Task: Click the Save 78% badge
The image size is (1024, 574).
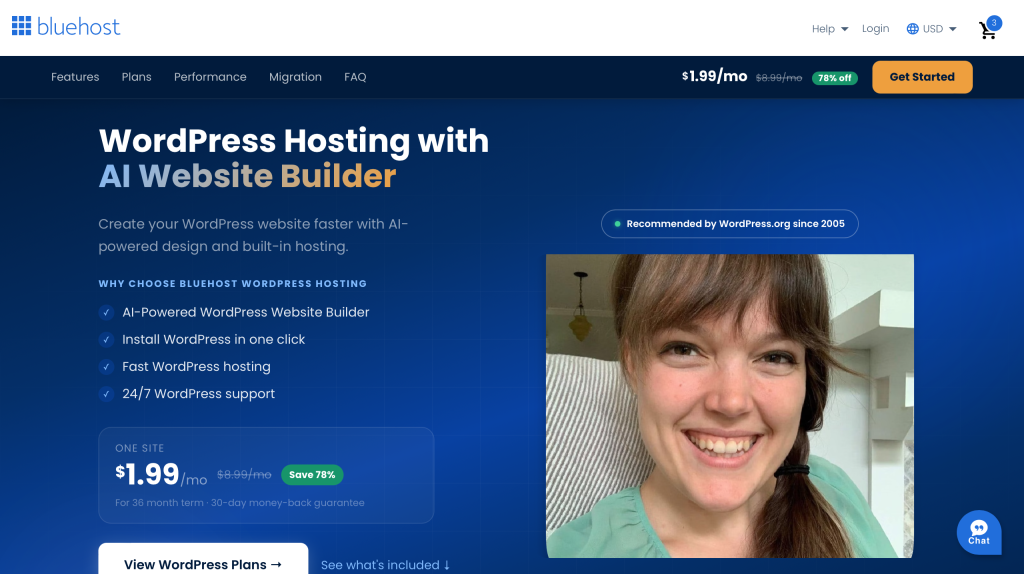Action: pyautogui.click(x=312, y=475)
